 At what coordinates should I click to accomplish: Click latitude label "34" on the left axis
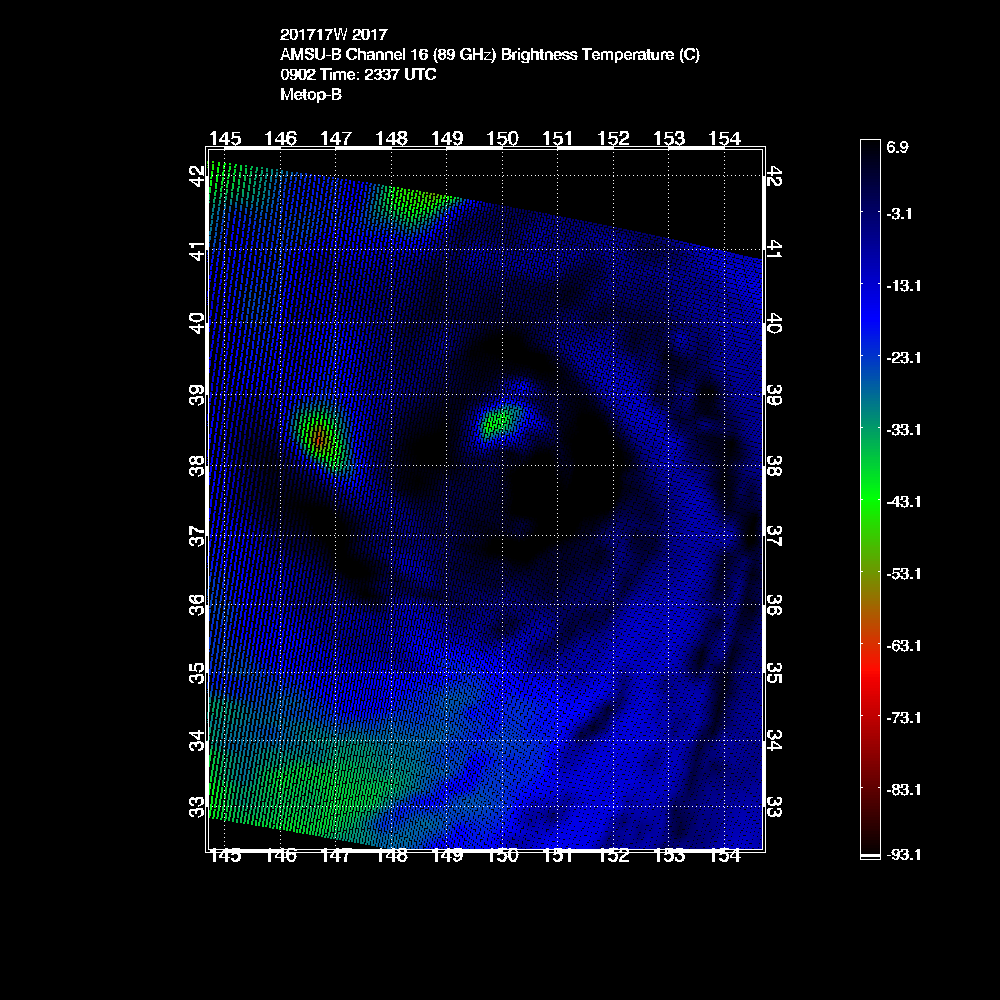click(x=198, y=741)
